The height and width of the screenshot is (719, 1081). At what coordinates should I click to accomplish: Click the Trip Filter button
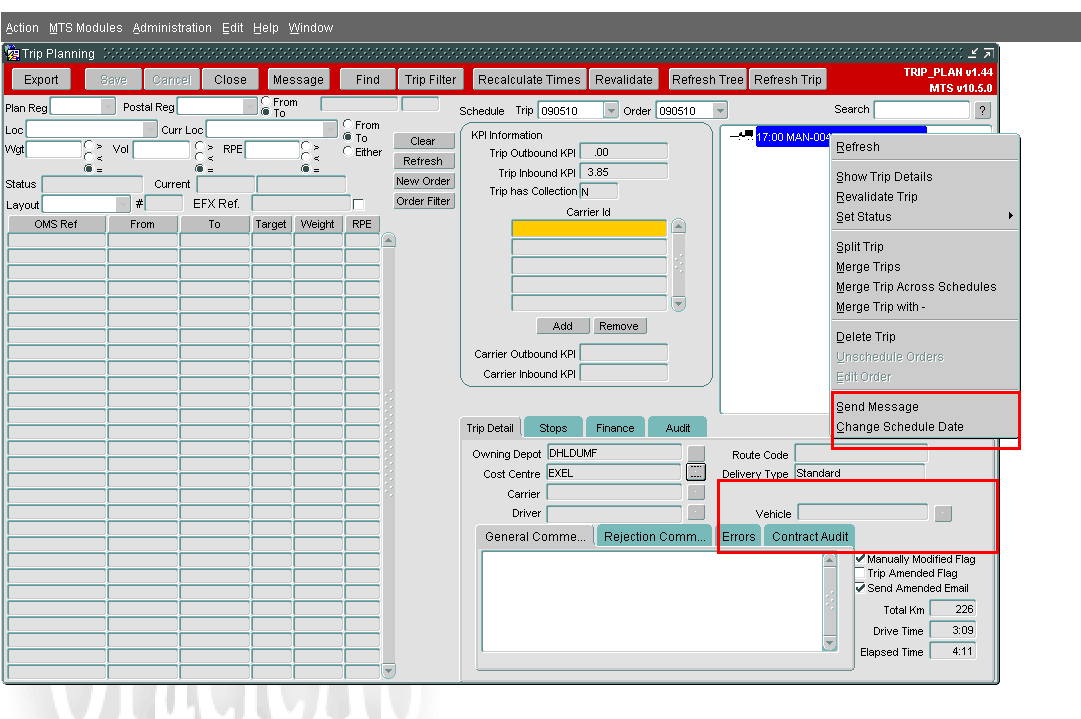click(430, 79)
